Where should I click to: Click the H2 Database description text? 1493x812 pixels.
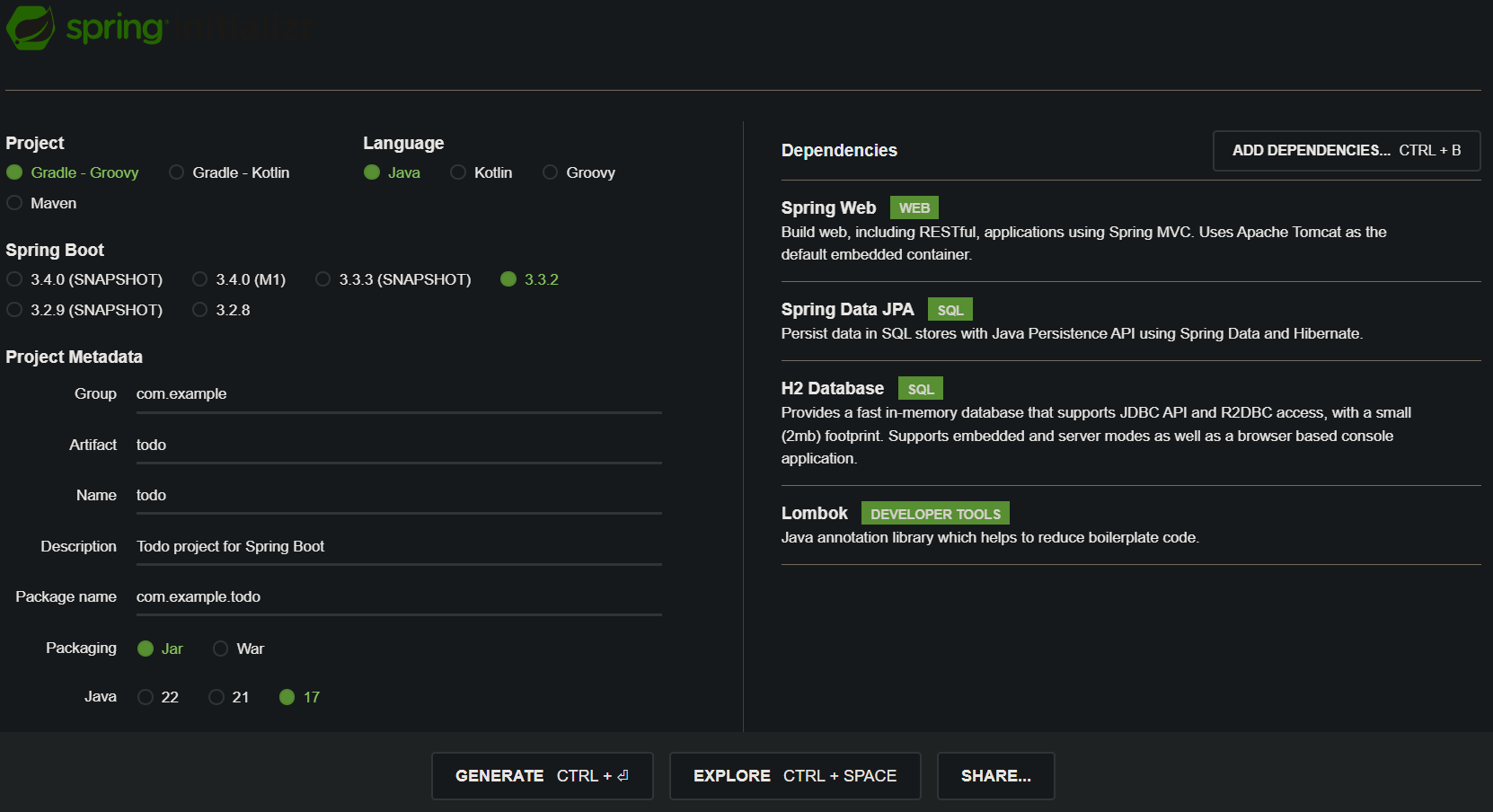click(1096, 436)
